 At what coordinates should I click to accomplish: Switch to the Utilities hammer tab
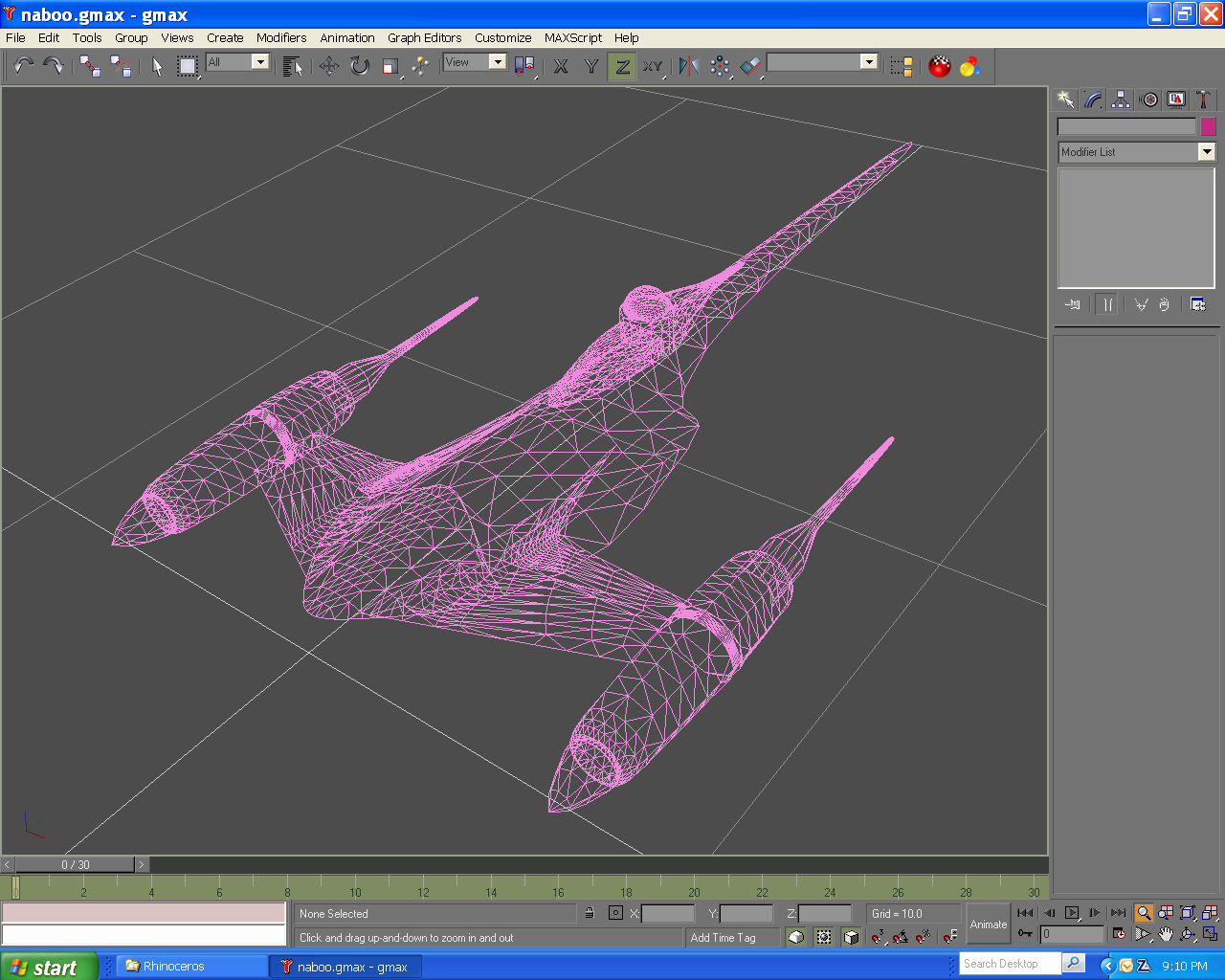pos(1203,100)
